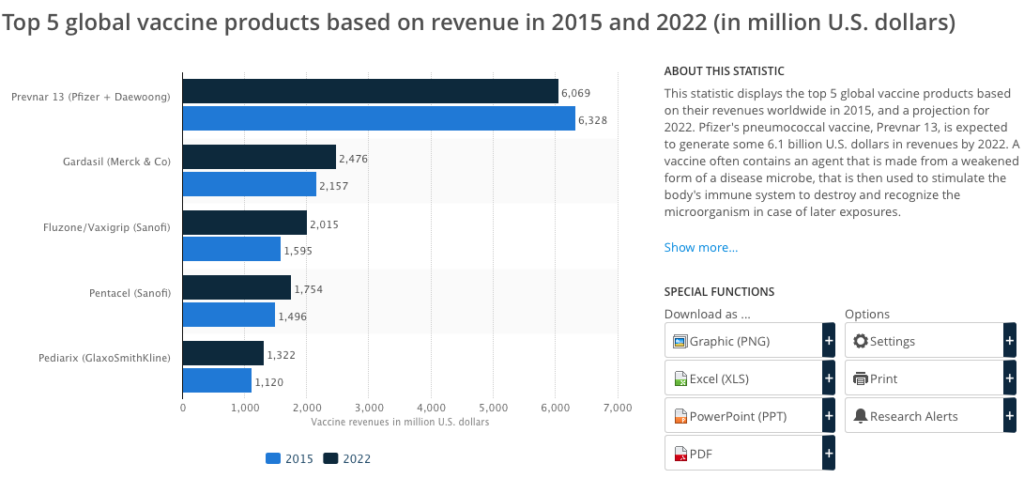
Task: Select the Fluzone/Vaxigrip 2022 bar
Action: tap(245, 223)
